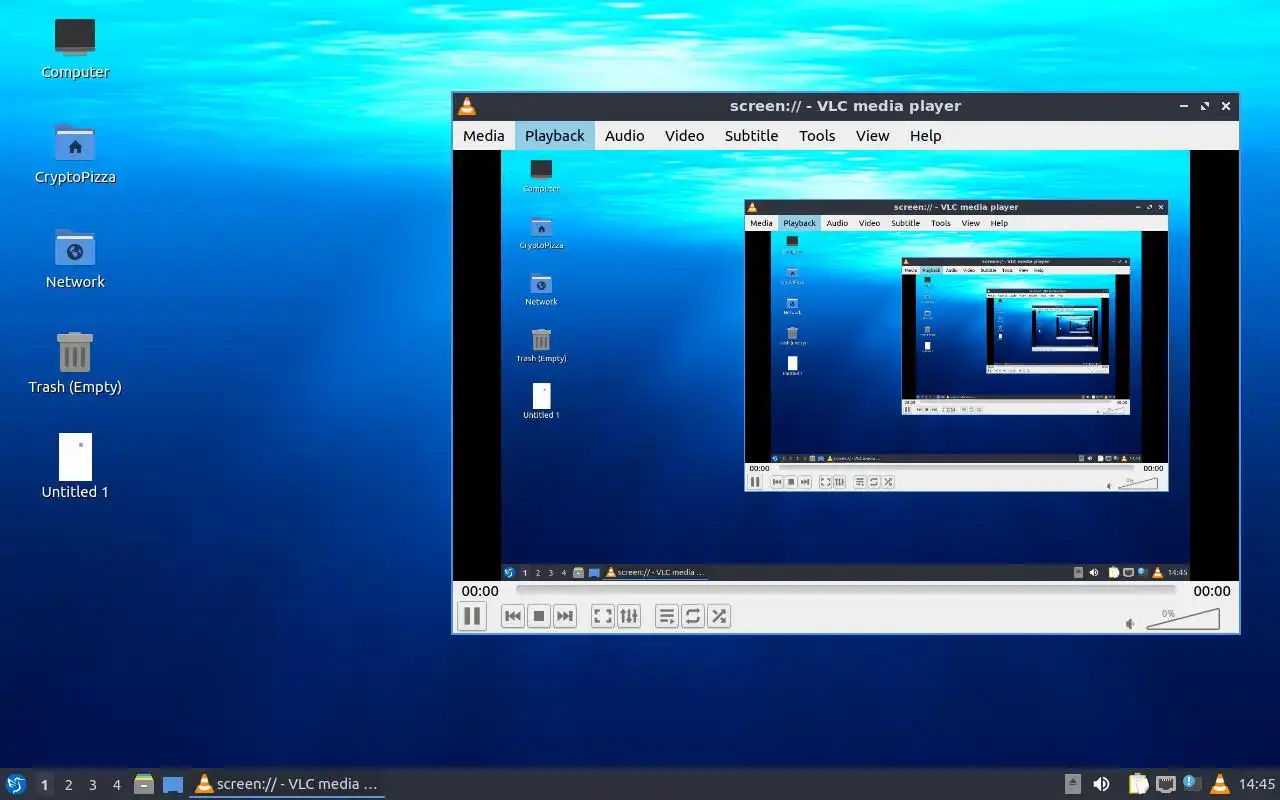Screen dimensions: 1280x800
Task: Select the Computer desktop icon
Action: (x=75, y=48)
